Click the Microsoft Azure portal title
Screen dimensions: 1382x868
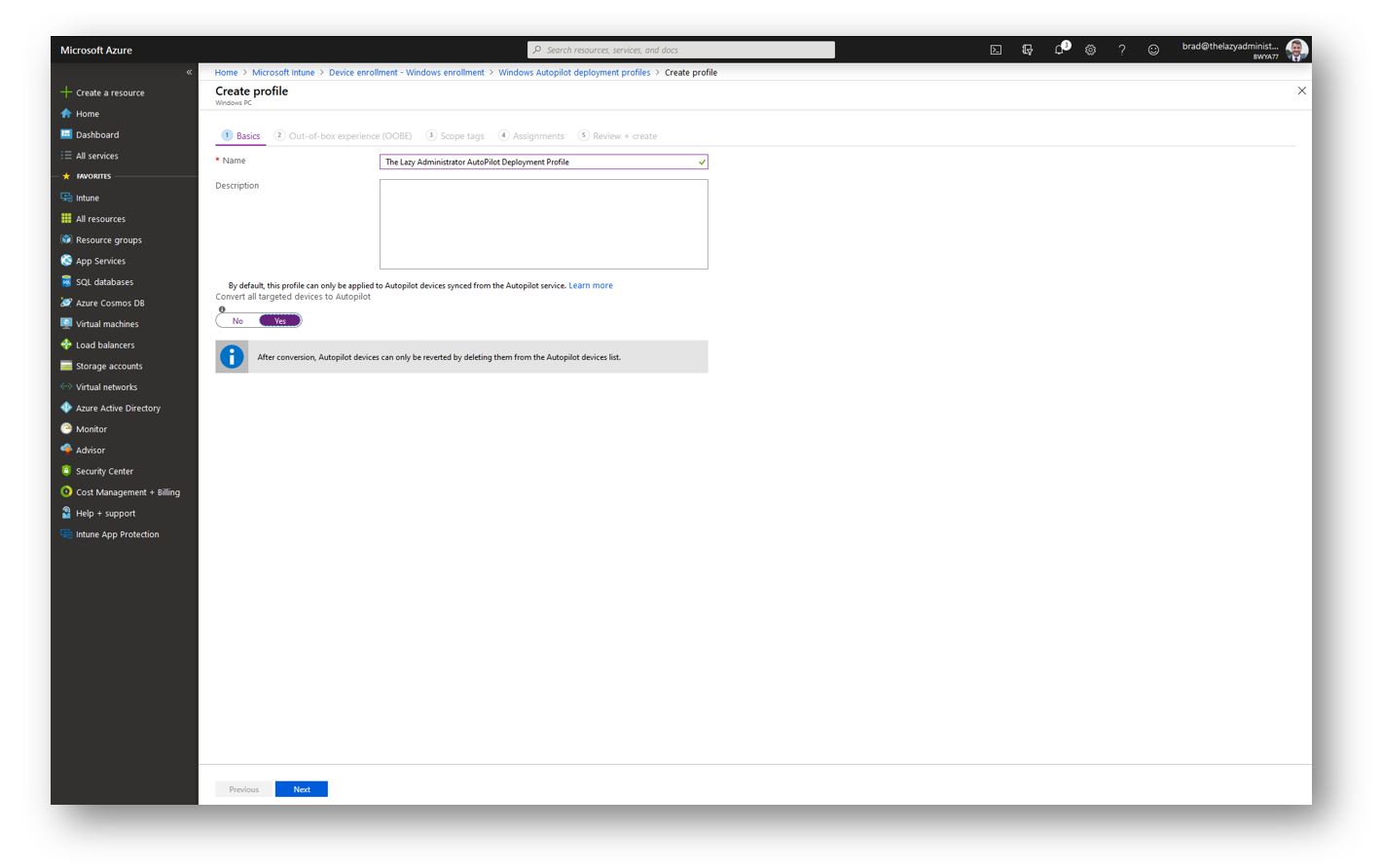tap(96, 50)
